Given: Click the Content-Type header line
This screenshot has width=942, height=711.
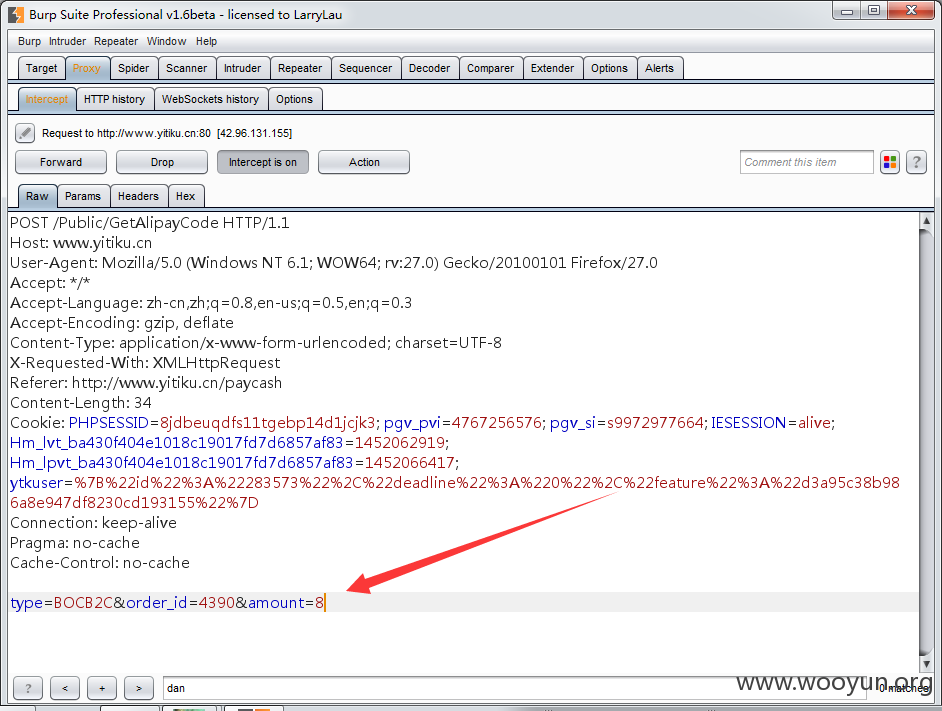Looking at the screenshot, I should tap(256, 343).
